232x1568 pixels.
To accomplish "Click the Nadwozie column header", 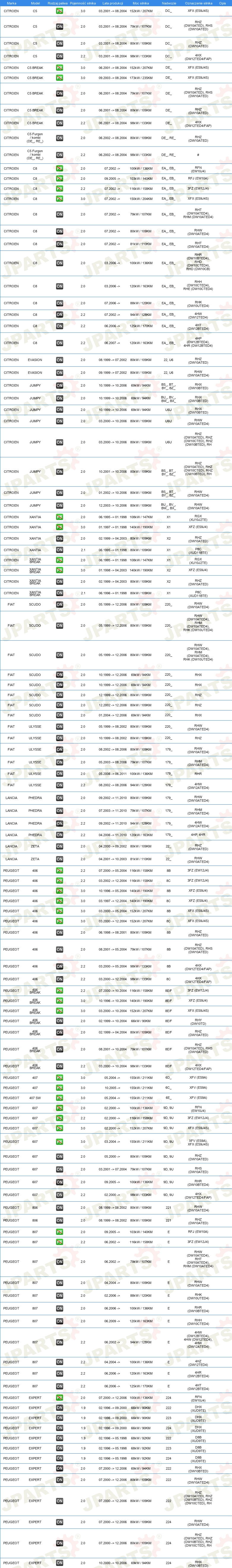I will 169,3.
